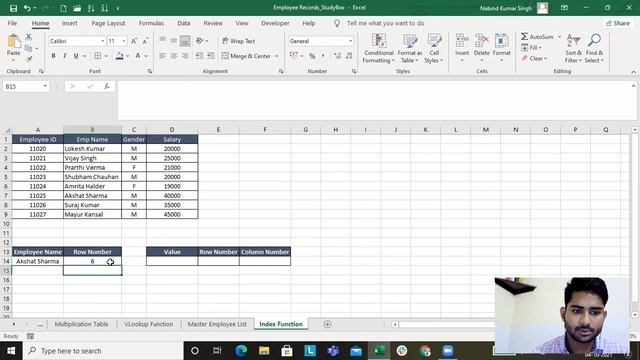The height and width of the screenshot is (360, 640).
Task: Open the font size dropdown
Action: 124,41
